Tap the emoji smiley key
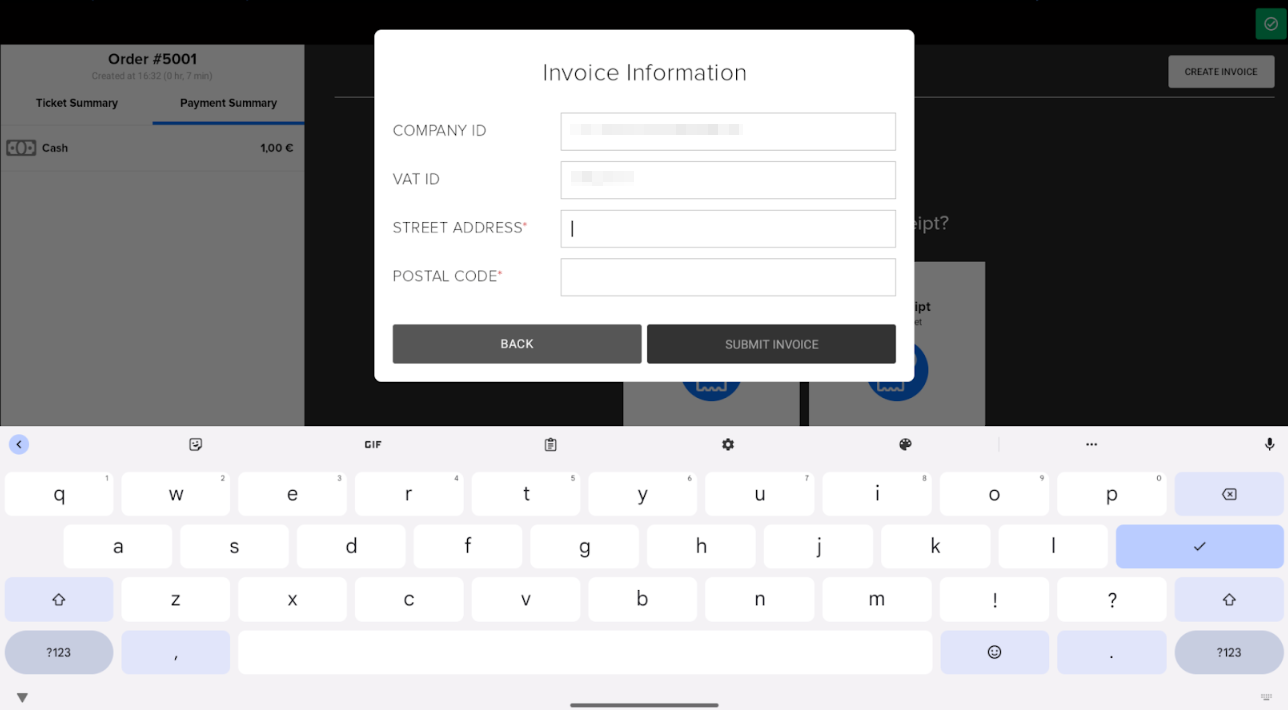 (994, 652)
